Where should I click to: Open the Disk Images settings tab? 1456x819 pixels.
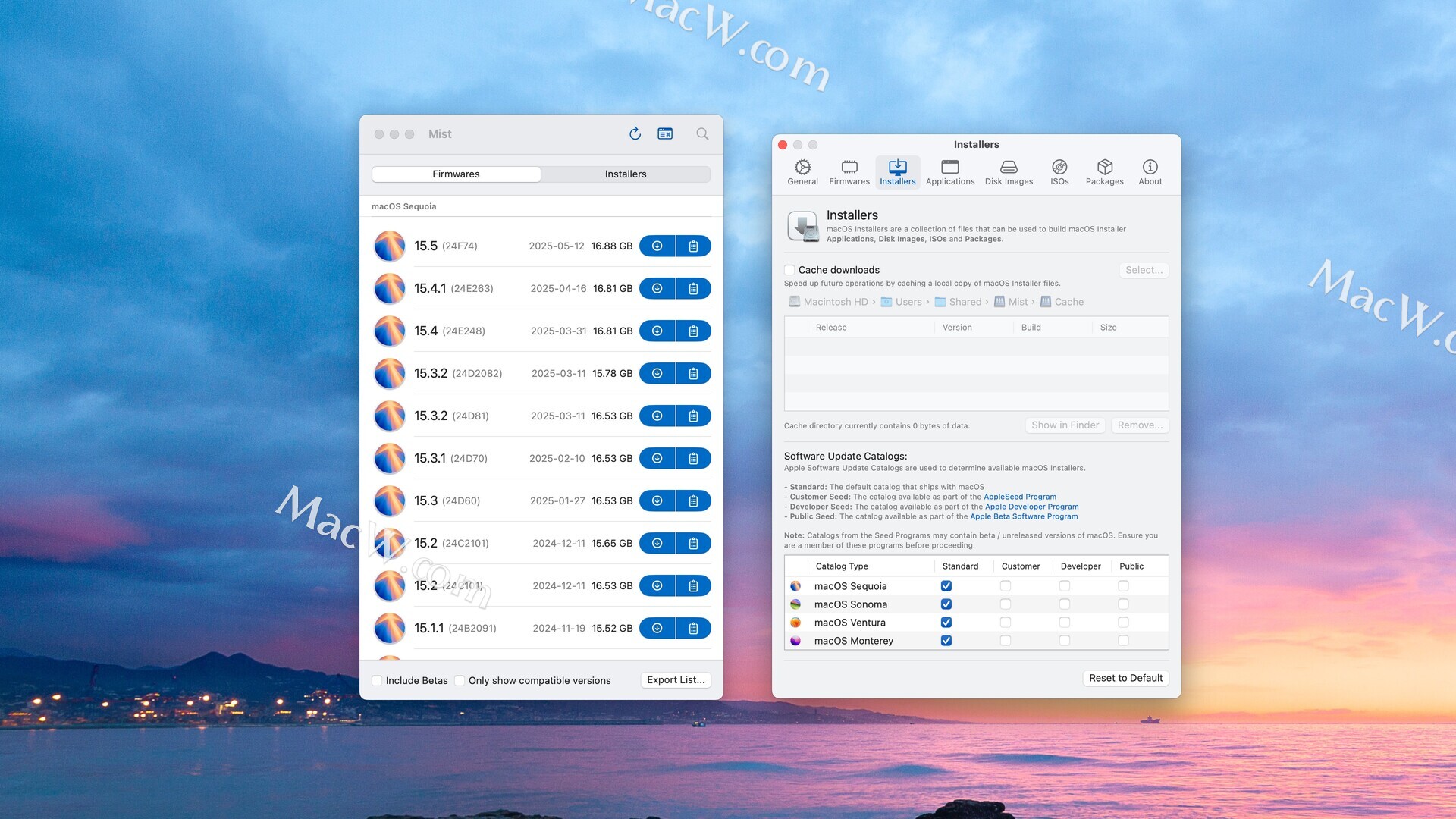click(1009, 172)
